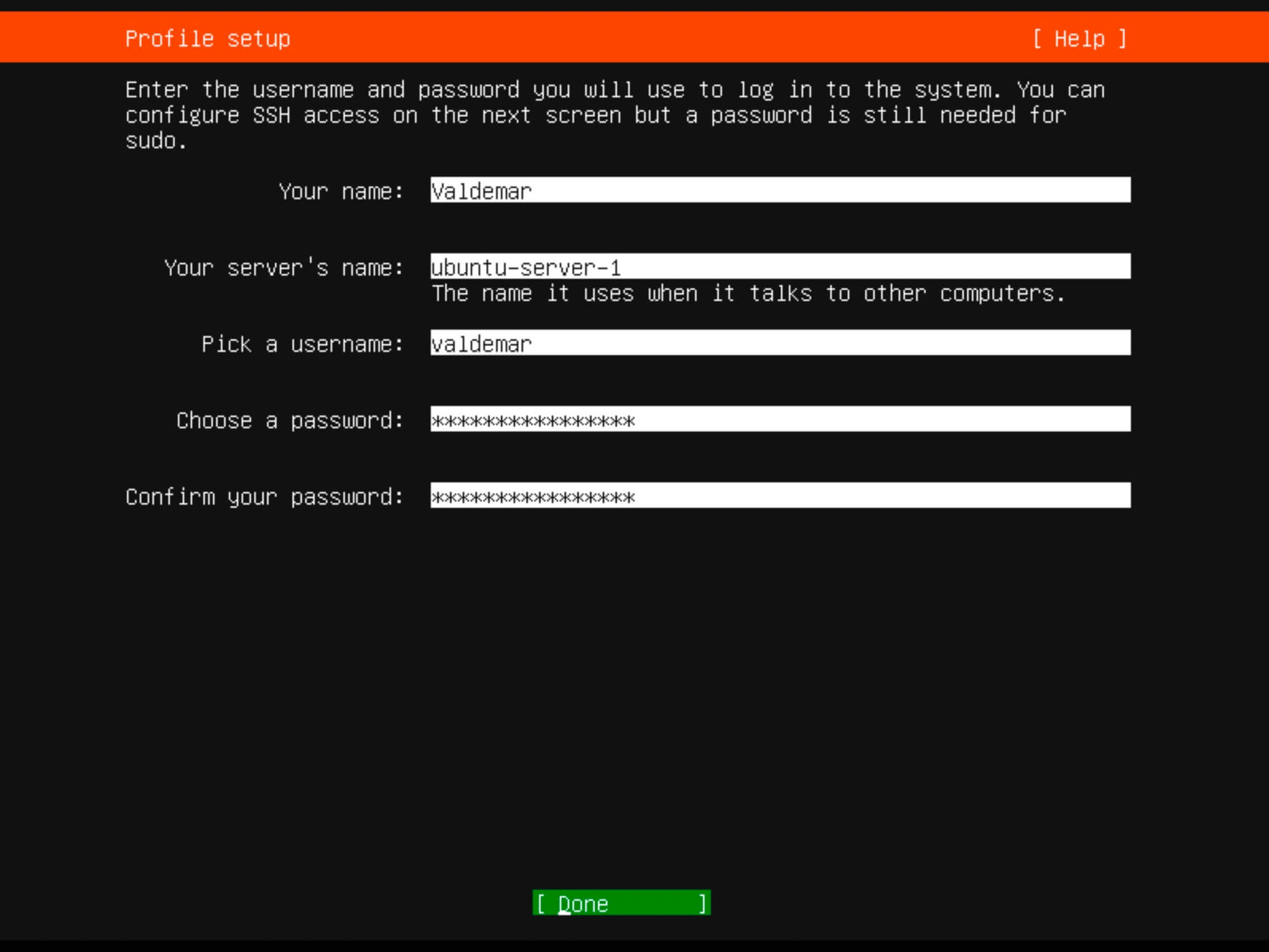Click the Choose a password label
This screenshot has width=1269, height=952.
[x=269, y=419]
